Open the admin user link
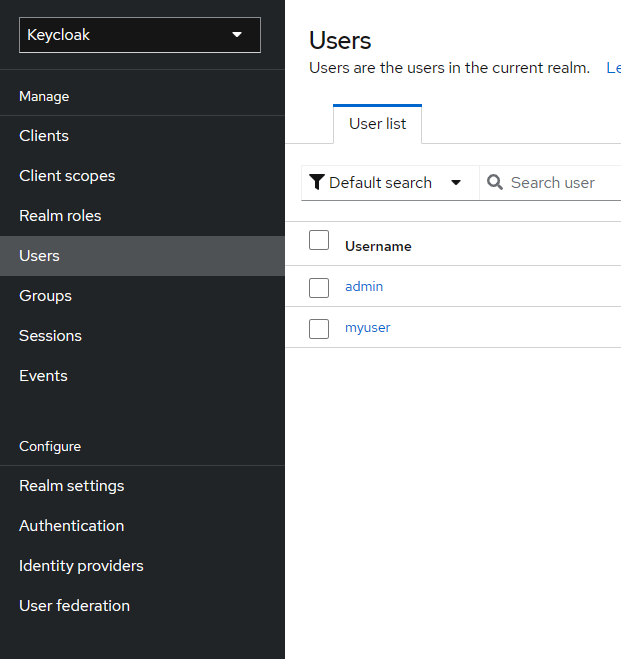The image size is (621, 659). [x=364, y=287]
